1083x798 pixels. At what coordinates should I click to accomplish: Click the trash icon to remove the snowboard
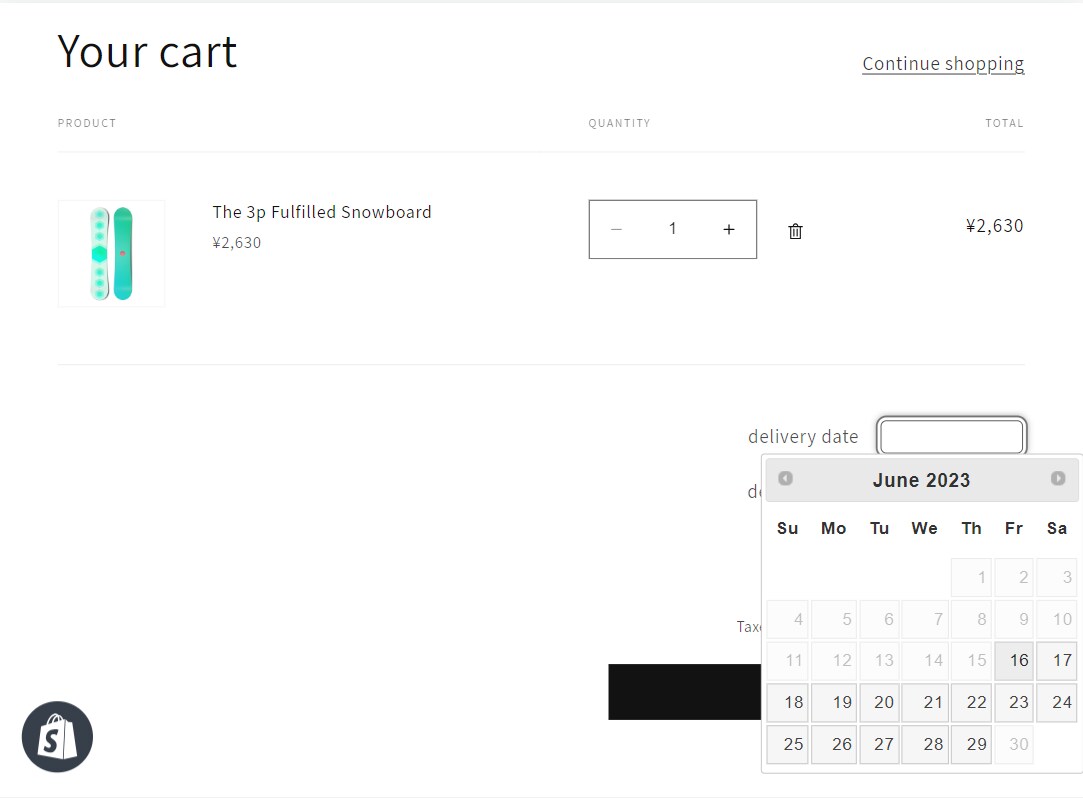795,231
